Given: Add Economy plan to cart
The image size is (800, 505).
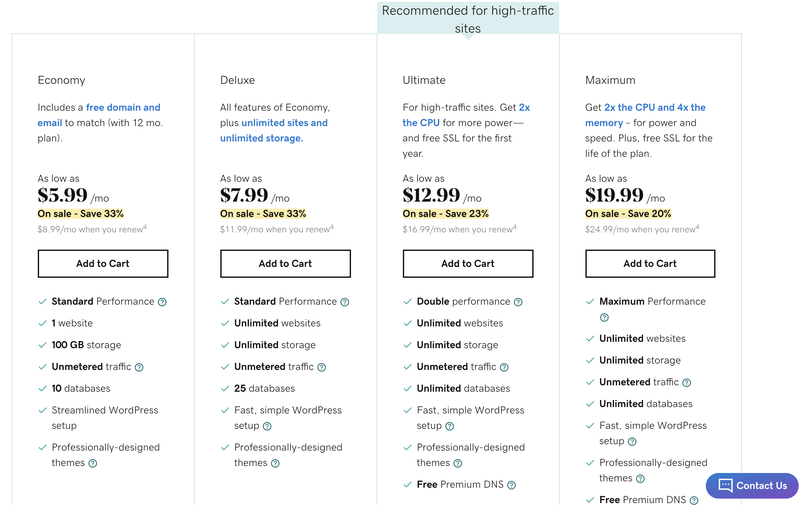Looking at the screenshot, I should point(103,264).
